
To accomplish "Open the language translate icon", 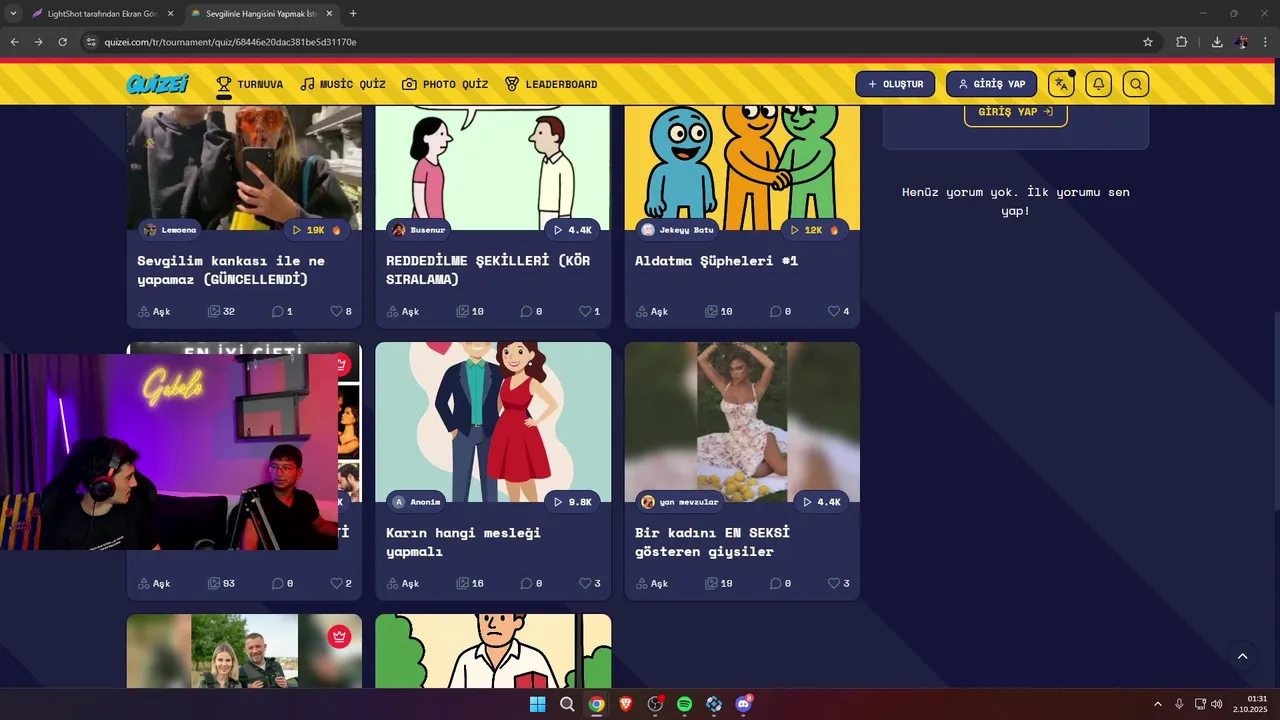I will click(x=1061, y=84).
